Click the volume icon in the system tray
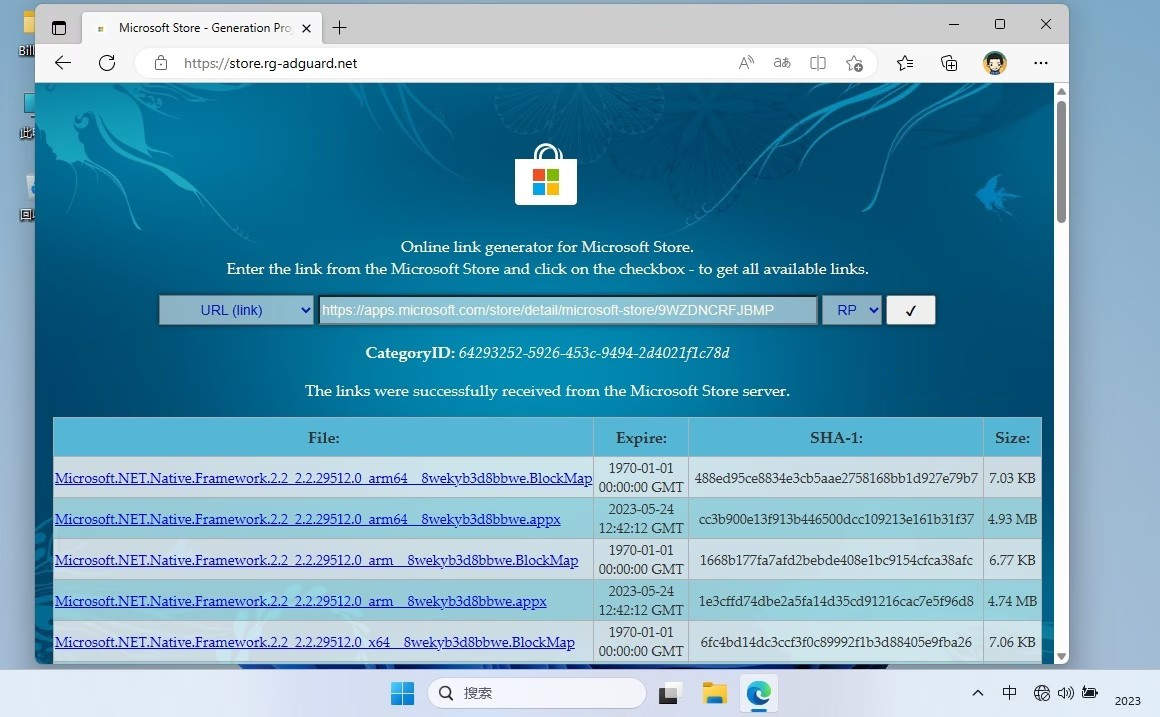Image resolution: width=1160 pixels, height=717 pixels. tap(1065, 692)
